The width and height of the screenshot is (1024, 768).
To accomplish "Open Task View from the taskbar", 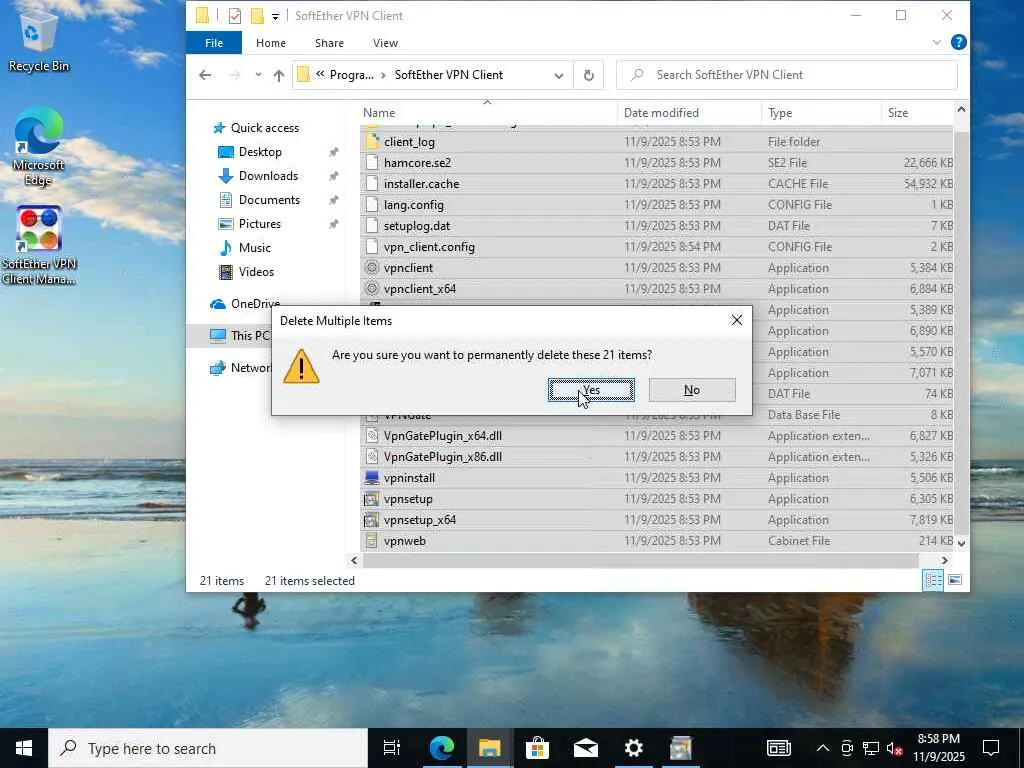I will point(392,748).
